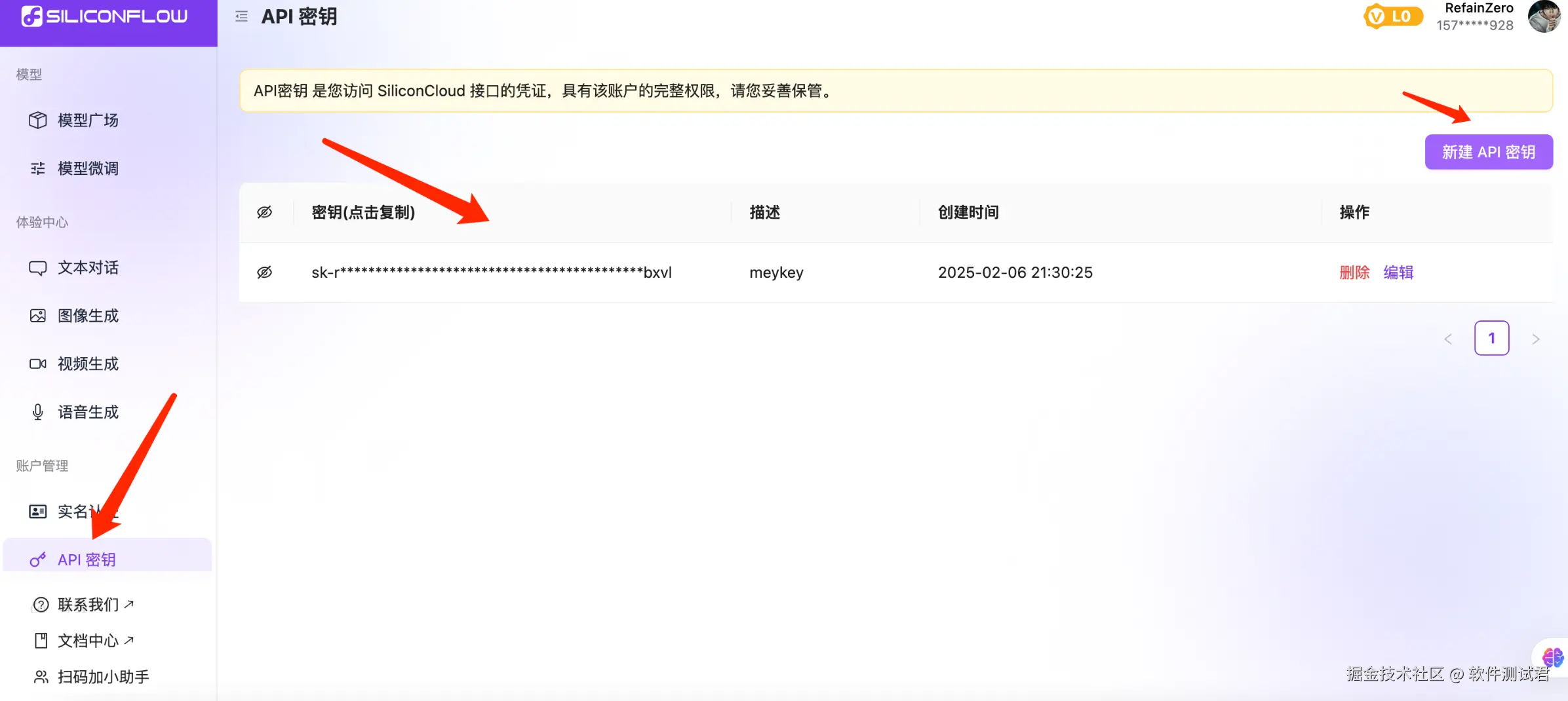Click the API 密钥 key icon
The image size is (1568, 701).
38,559
